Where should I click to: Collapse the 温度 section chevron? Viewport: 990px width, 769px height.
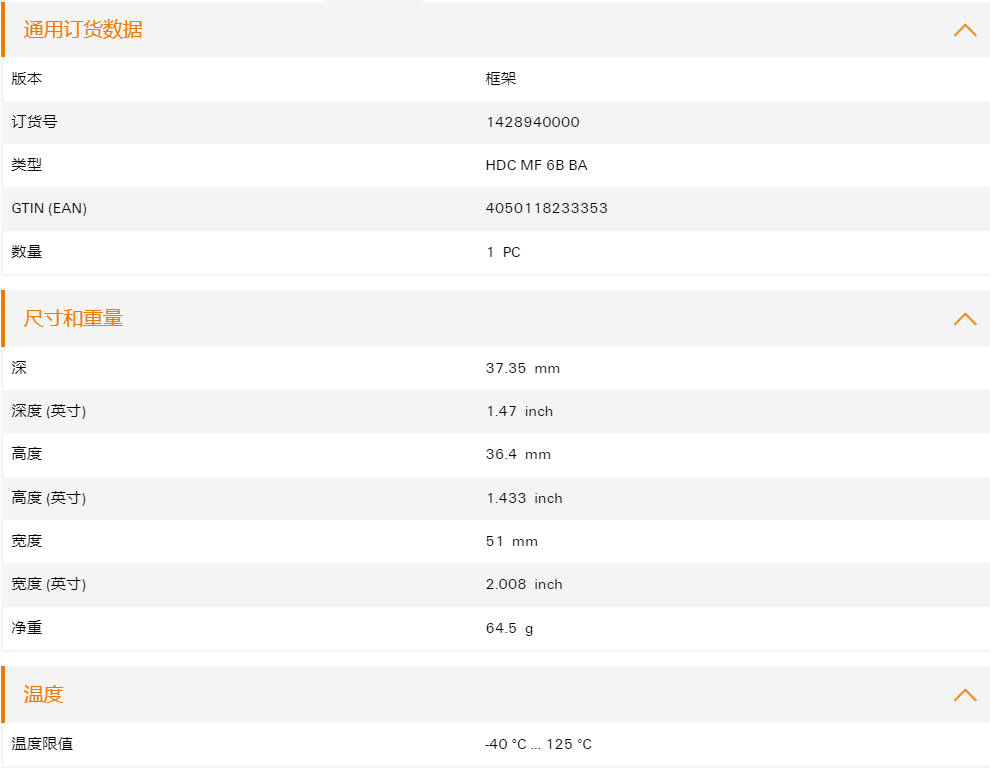[x=965, y=695]
